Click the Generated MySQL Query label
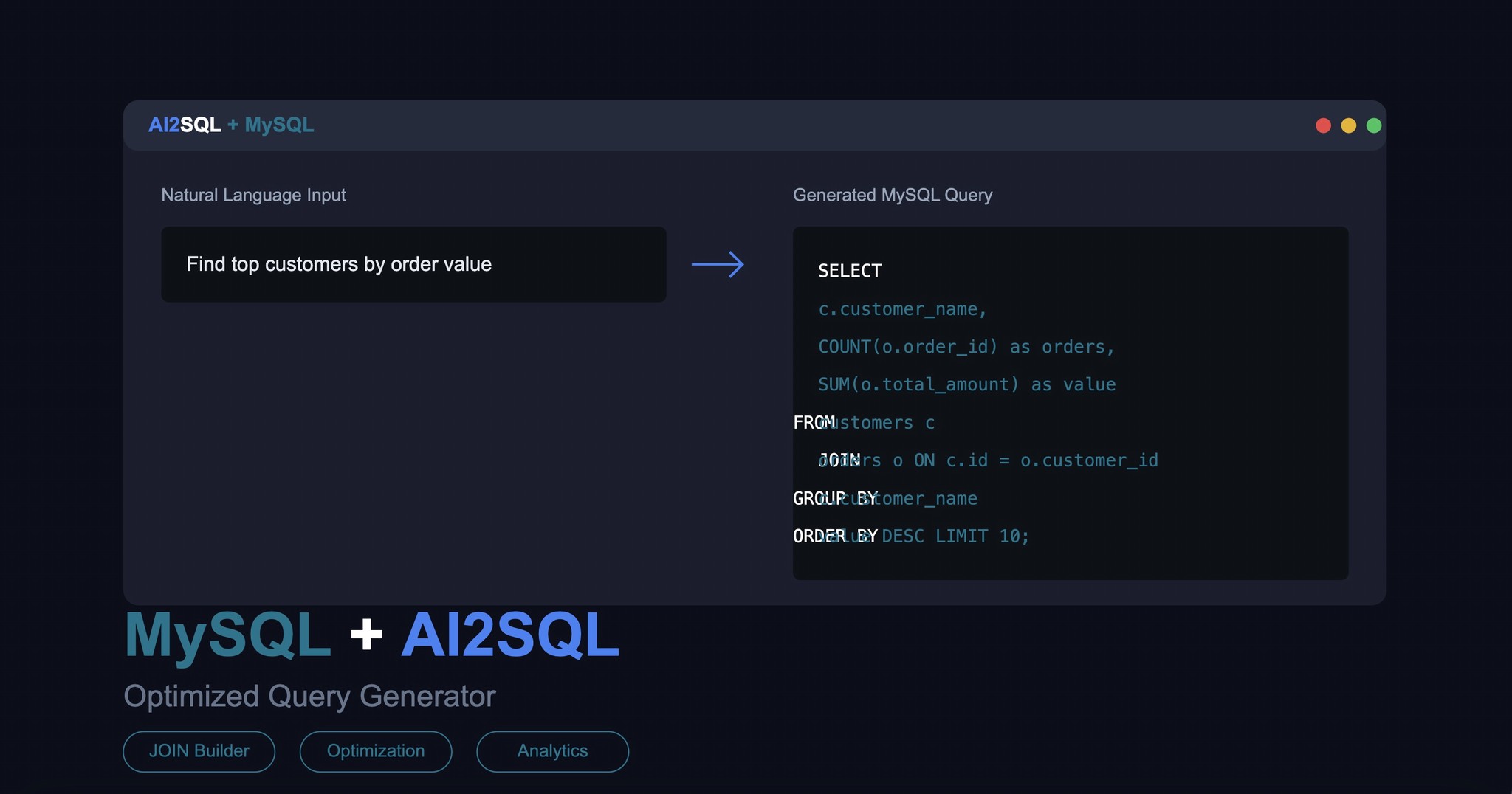 pos(893,195)
